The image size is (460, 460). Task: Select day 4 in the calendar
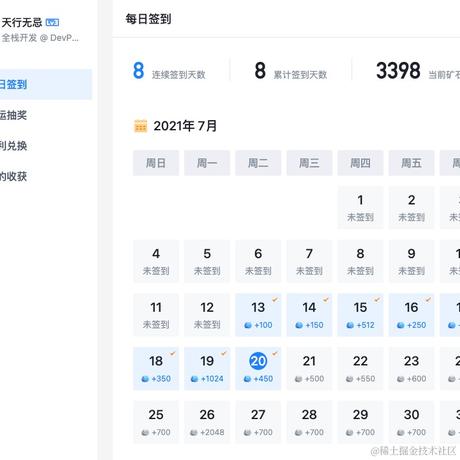pyautogui.click(x=156, y=261)
